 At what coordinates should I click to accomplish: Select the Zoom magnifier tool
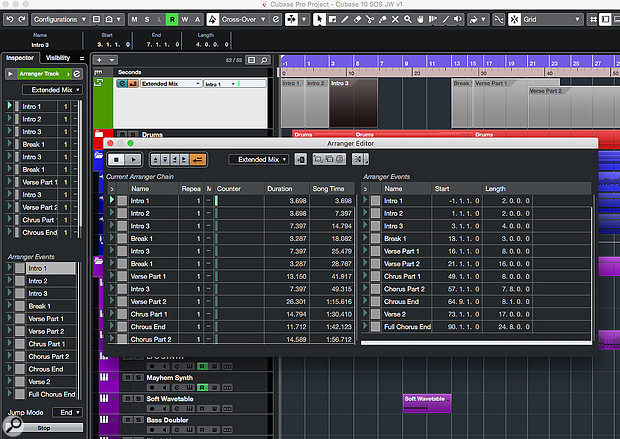point(408,19)
